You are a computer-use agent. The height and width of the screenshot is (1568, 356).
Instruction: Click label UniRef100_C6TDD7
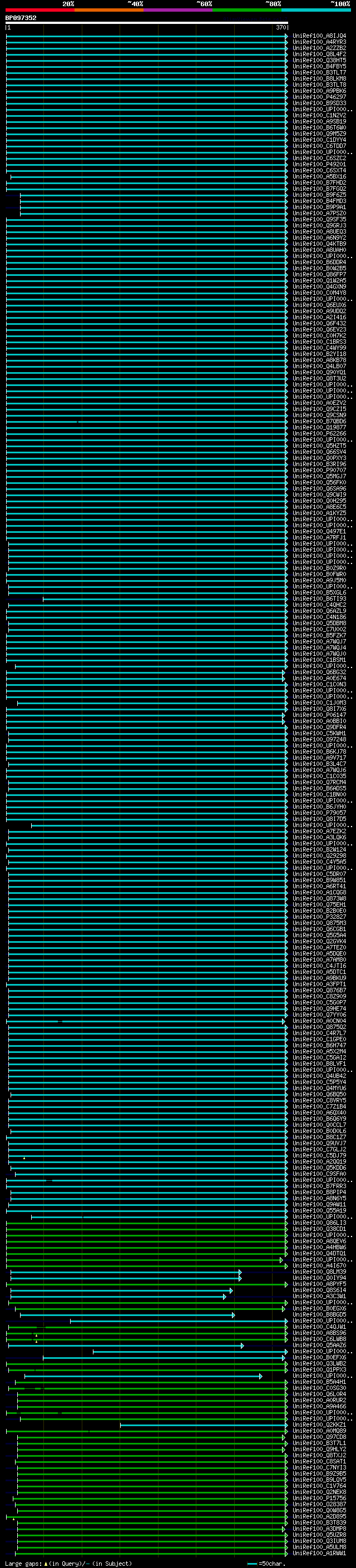click(x=319, y=146)
